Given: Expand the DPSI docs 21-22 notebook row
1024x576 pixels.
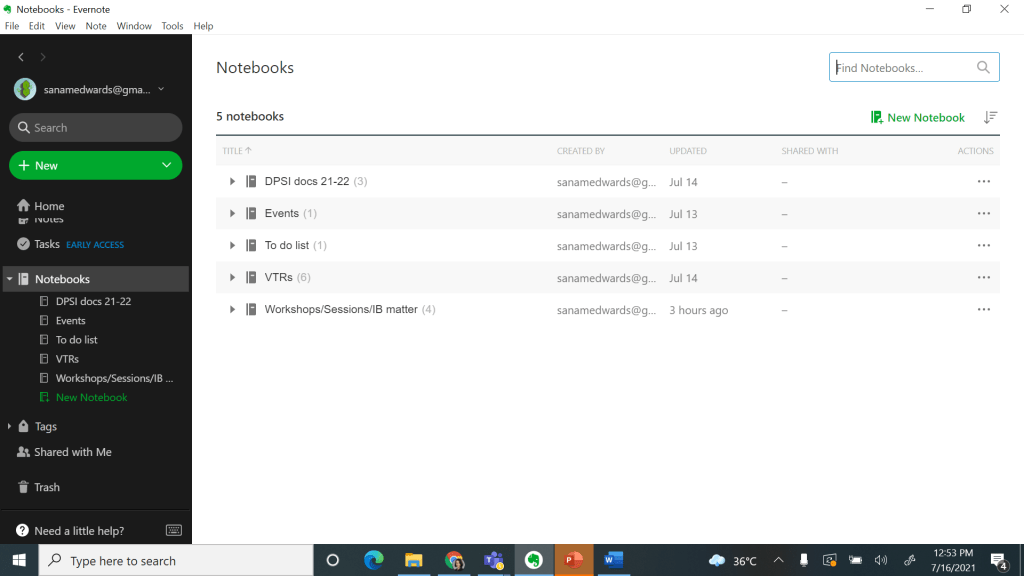Looking at the screenshot, I should pos(232,181).
